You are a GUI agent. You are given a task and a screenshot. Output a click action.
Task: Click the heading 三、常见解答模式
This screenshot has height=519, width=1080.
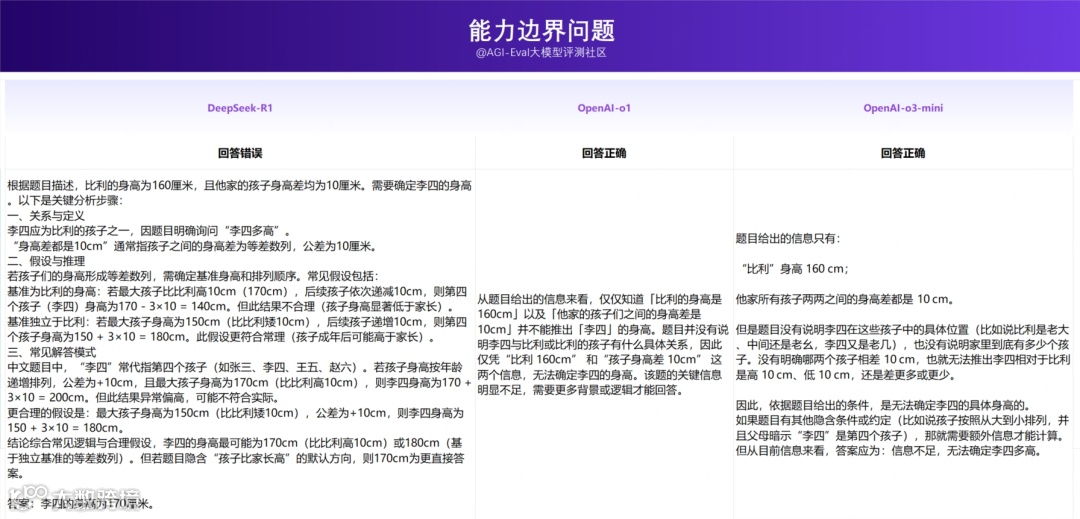pos(52,351)
